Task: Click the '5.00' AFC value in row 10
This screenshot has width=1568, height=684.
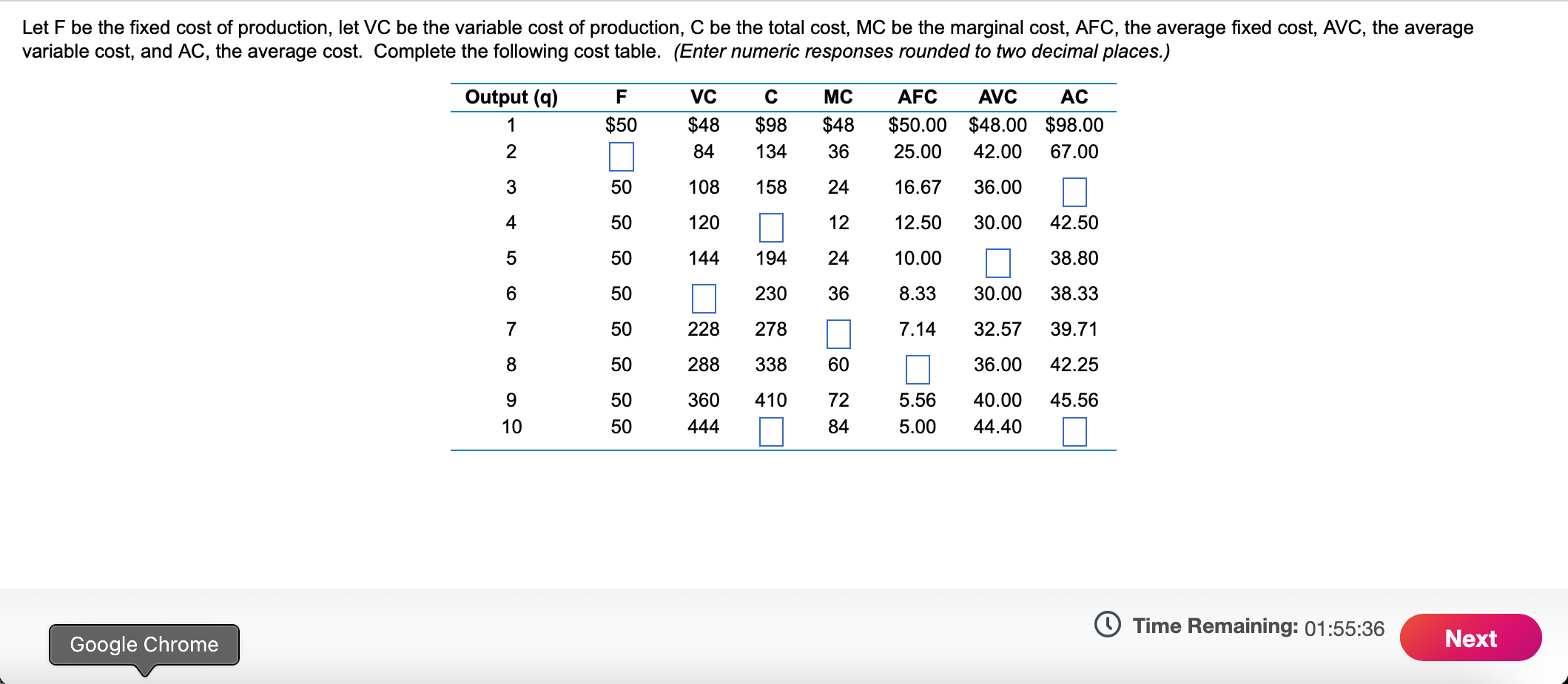Action: coord(918,427)
